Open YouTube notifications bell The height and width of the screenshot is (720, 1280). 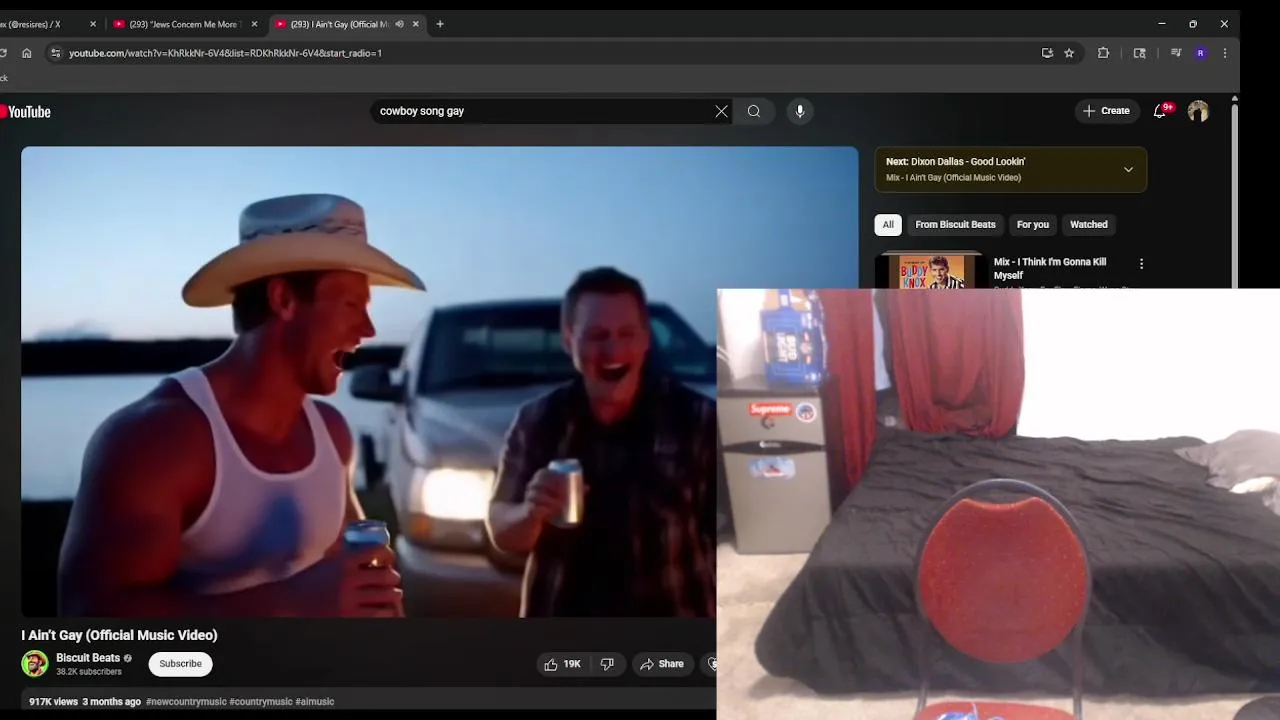(1160, 111)
